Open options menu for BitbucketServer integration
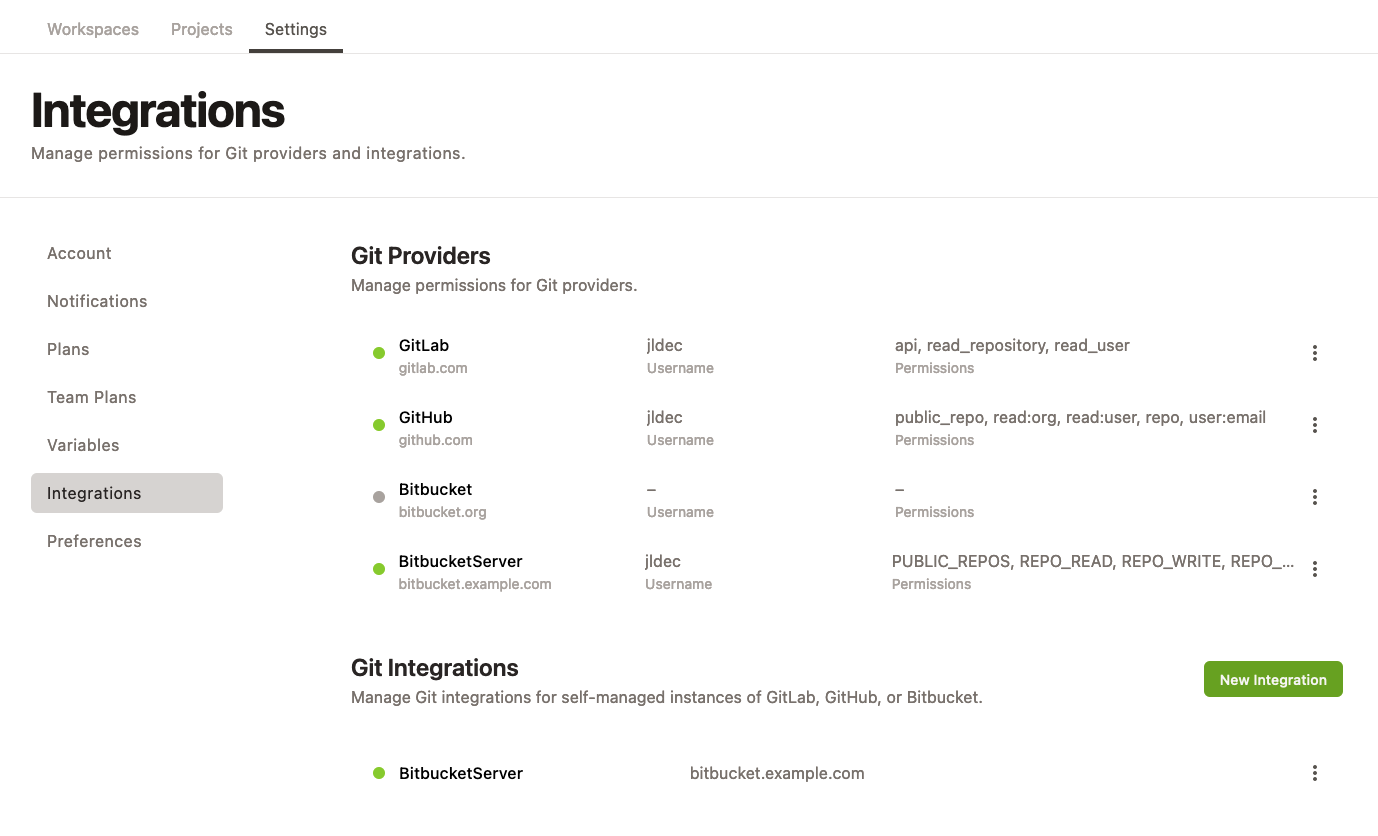The image size is (1378, 836). tap(1314, 772)
